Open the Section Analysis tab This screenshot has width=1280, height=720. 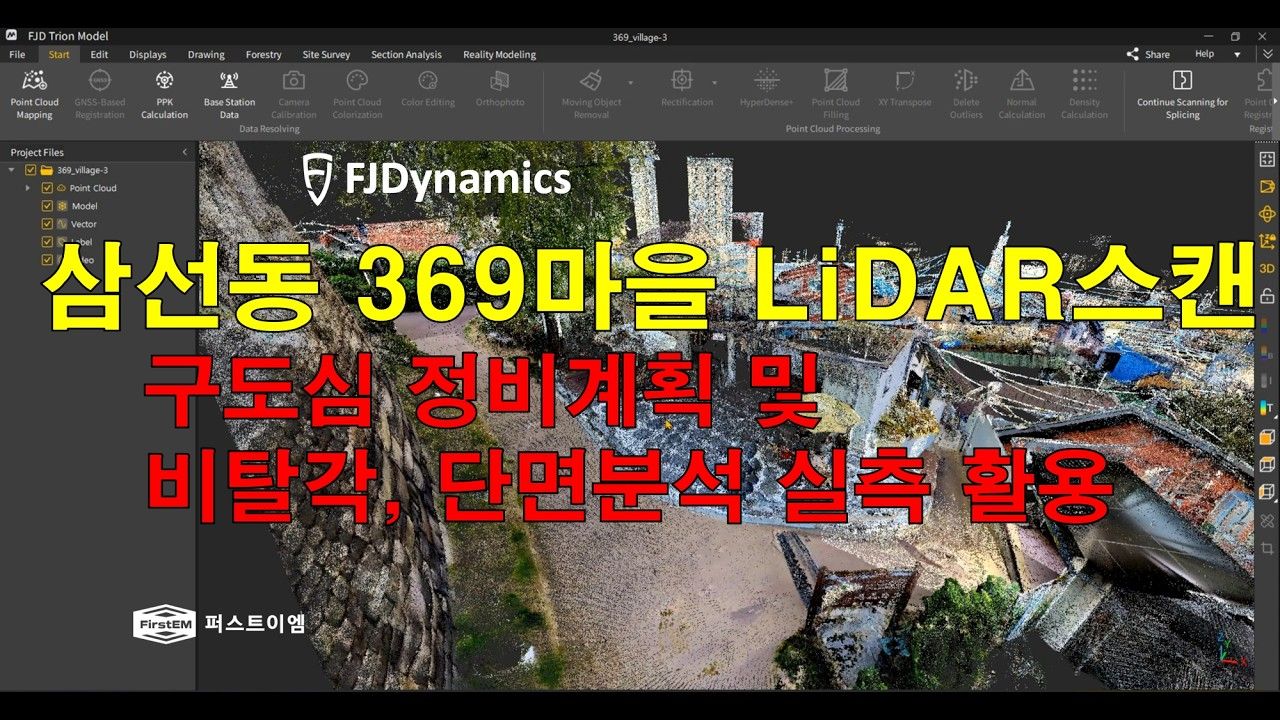click(x=406, y=54)
